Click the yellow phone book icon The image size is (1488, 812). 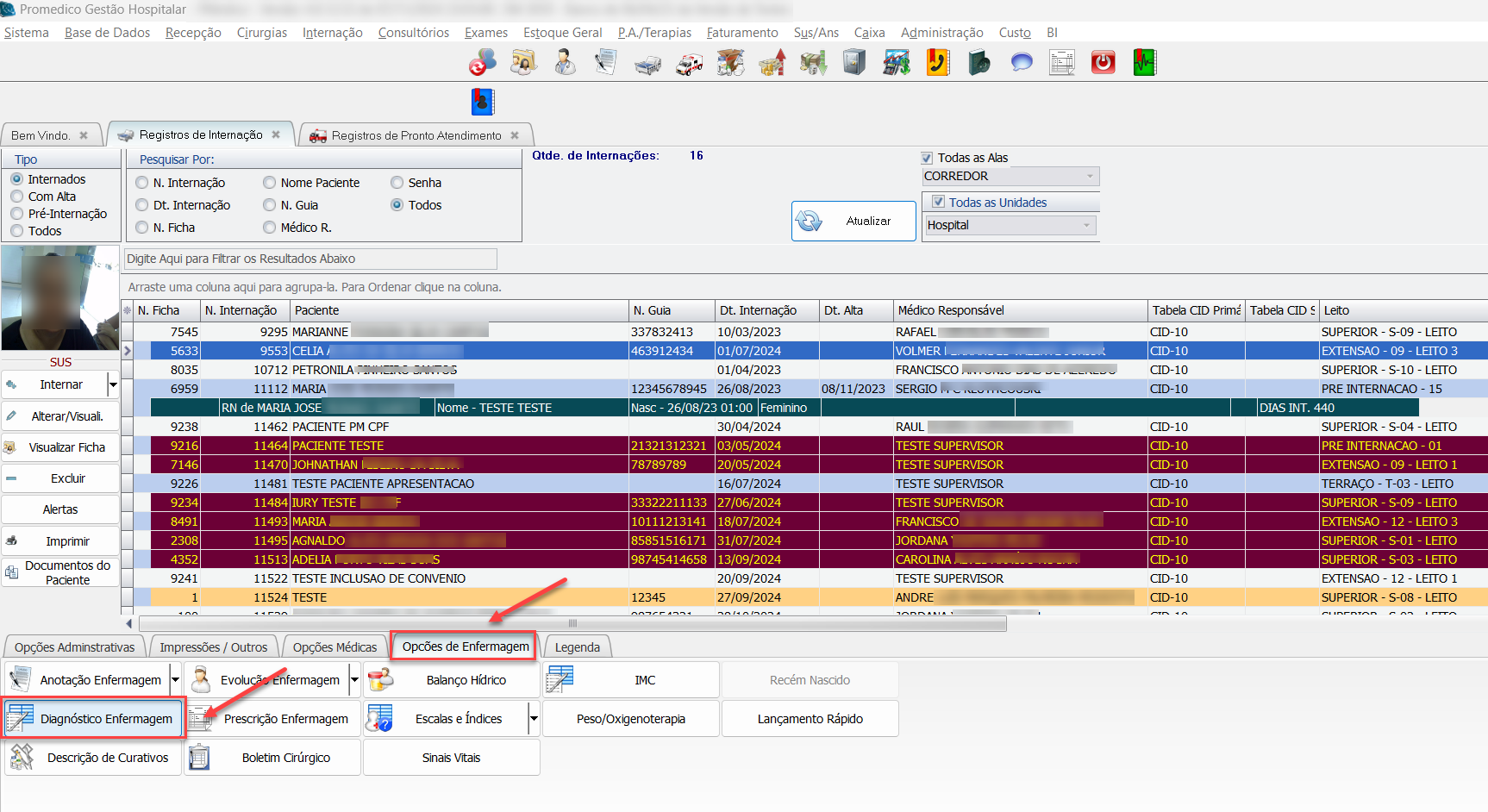click(x=938, y=63)
